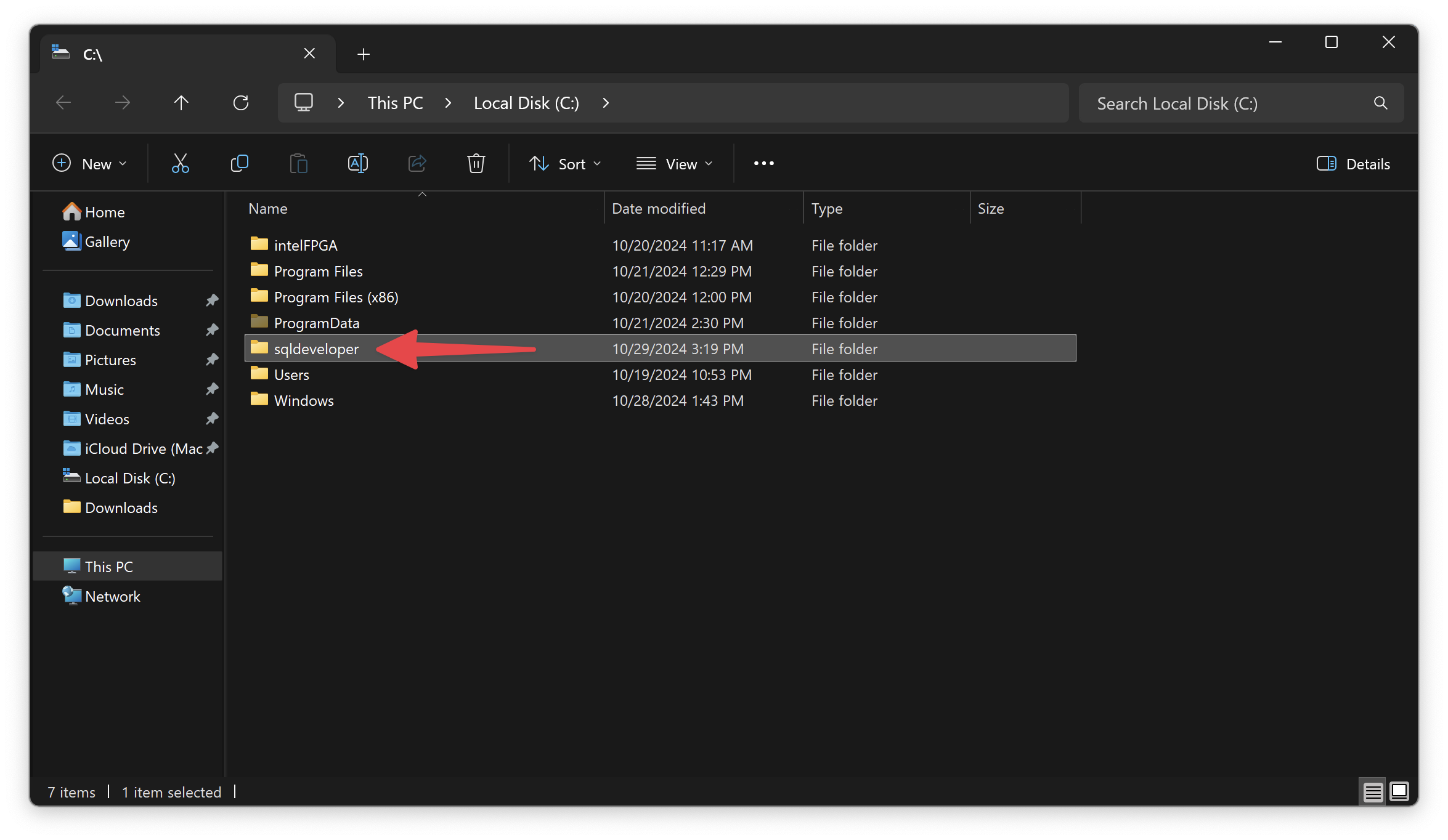The height and width of the screenshot is (840, 1448).
Task: Select the sqldeveloper folder
Action: tap(660, 348)
